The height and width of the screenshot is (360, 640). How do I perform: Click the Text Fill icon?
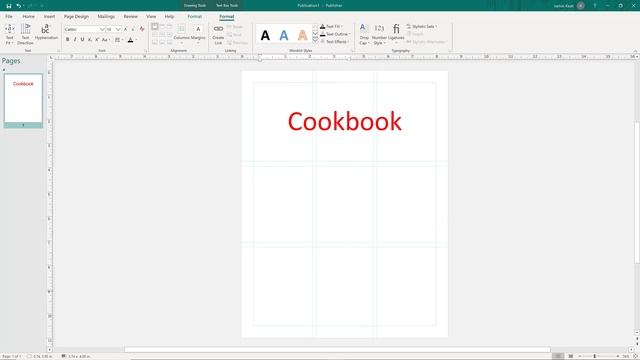click(x=322, y=26)
